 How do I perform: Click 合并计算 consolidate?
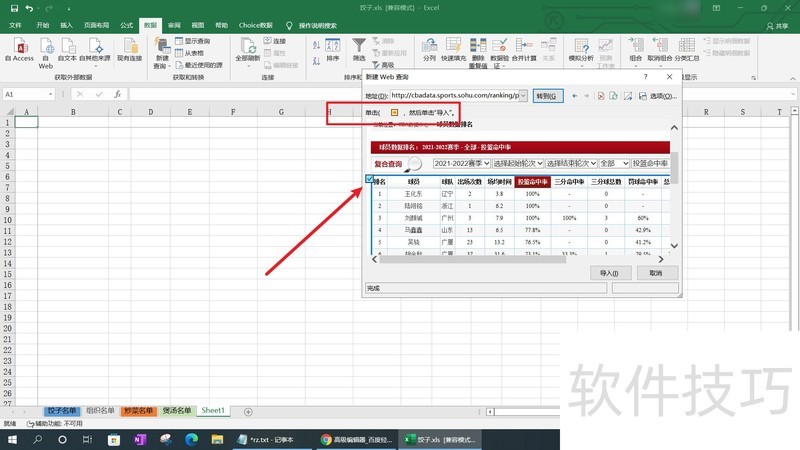point(524,50)
